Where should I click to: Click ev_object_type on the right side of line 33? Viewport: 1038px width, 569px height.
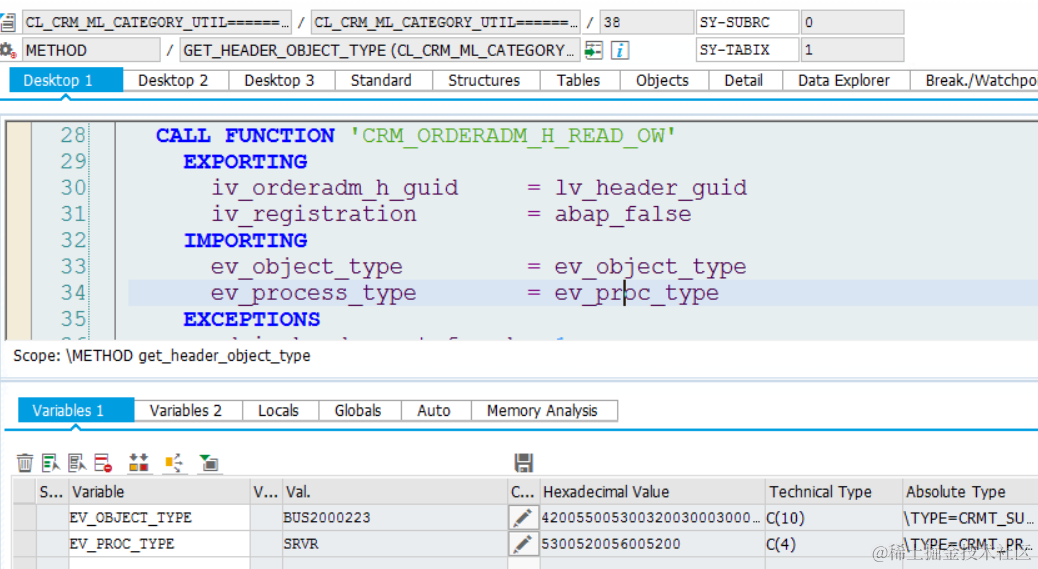tap(650, 267)
